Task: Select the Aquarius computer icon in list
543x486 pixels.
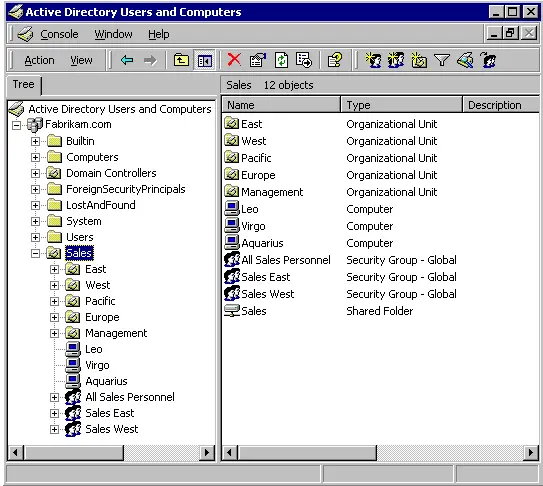Action: [x=232, y=242]
